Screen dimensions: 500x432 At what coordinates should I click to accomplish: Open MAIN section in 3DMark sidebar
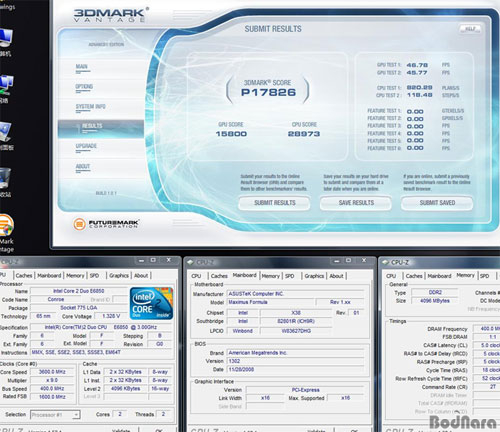point(82,67)
